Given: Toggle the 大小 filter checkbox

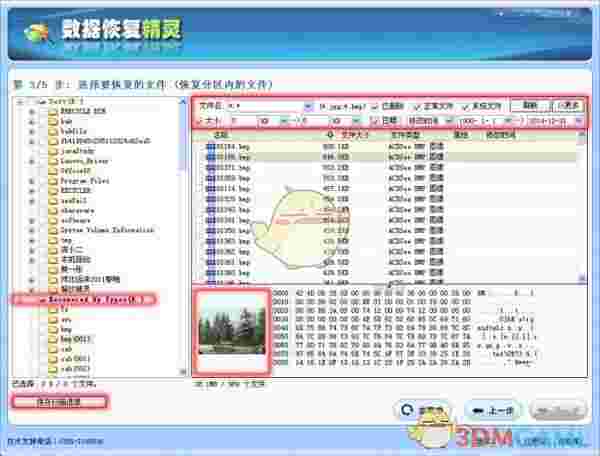Looking at the screenshot, I should tap(199, 121).
